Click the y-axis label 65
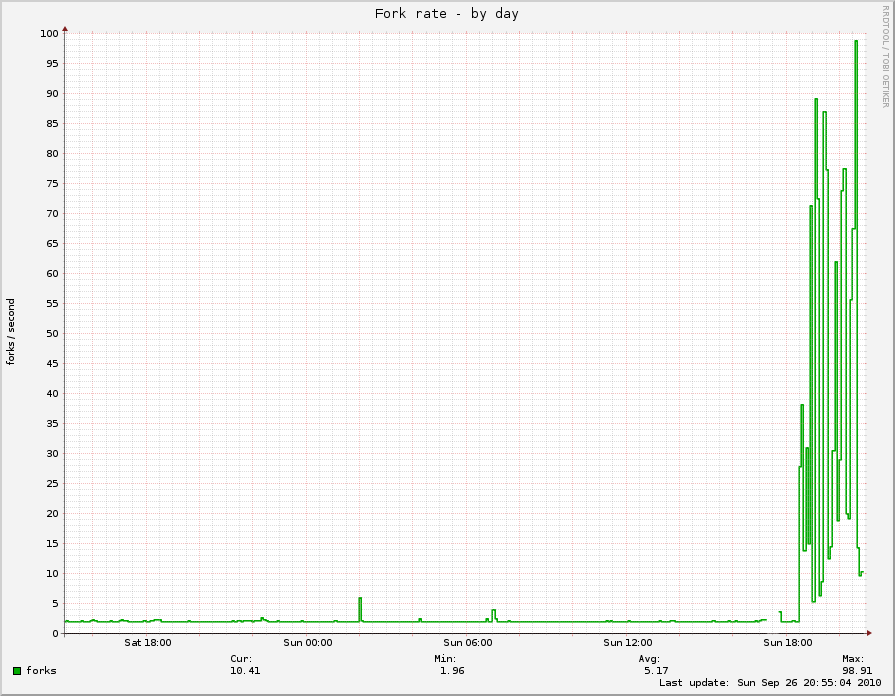This screenshot has width=895, height=696. click(52, 244)
